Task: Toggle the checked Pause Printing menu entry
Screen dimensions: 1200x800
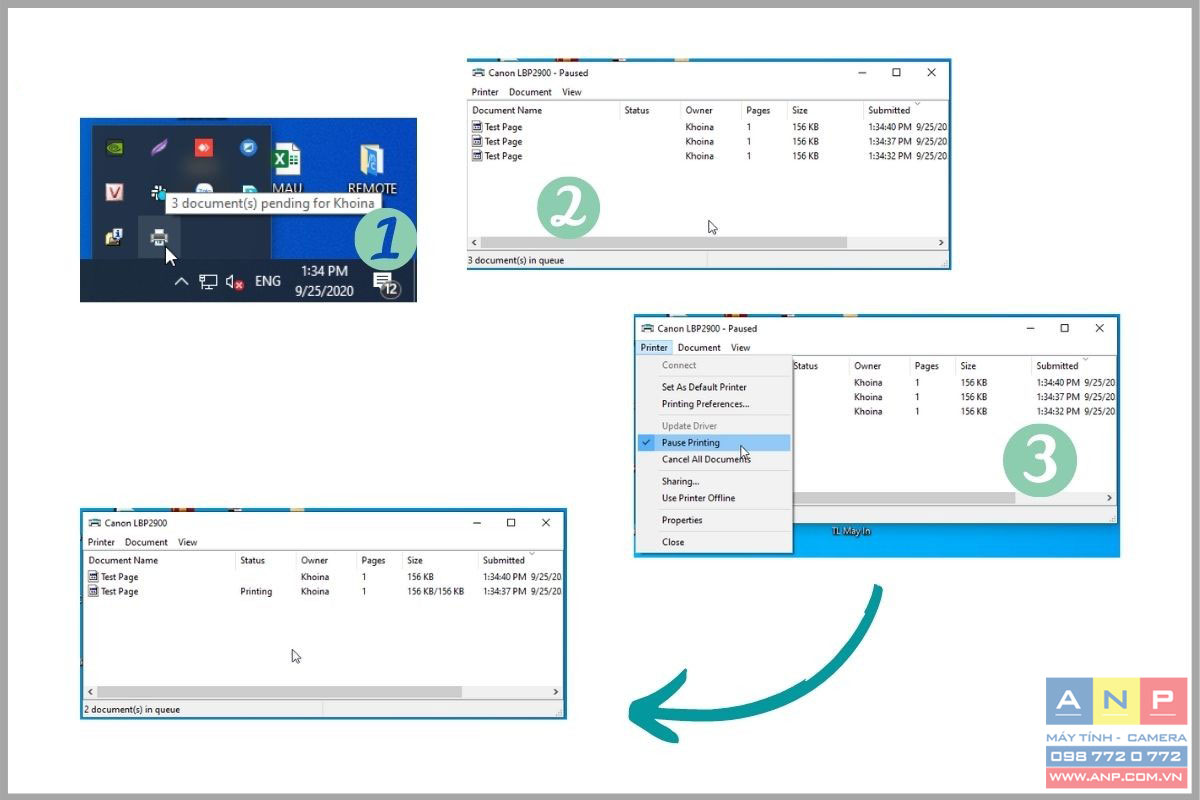Action: tap(714, 442)
